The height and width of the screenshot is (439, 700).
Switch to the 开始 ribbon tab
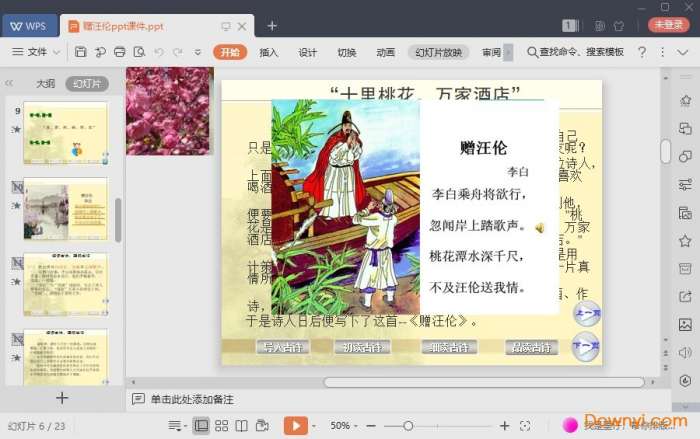coord(230,52)
